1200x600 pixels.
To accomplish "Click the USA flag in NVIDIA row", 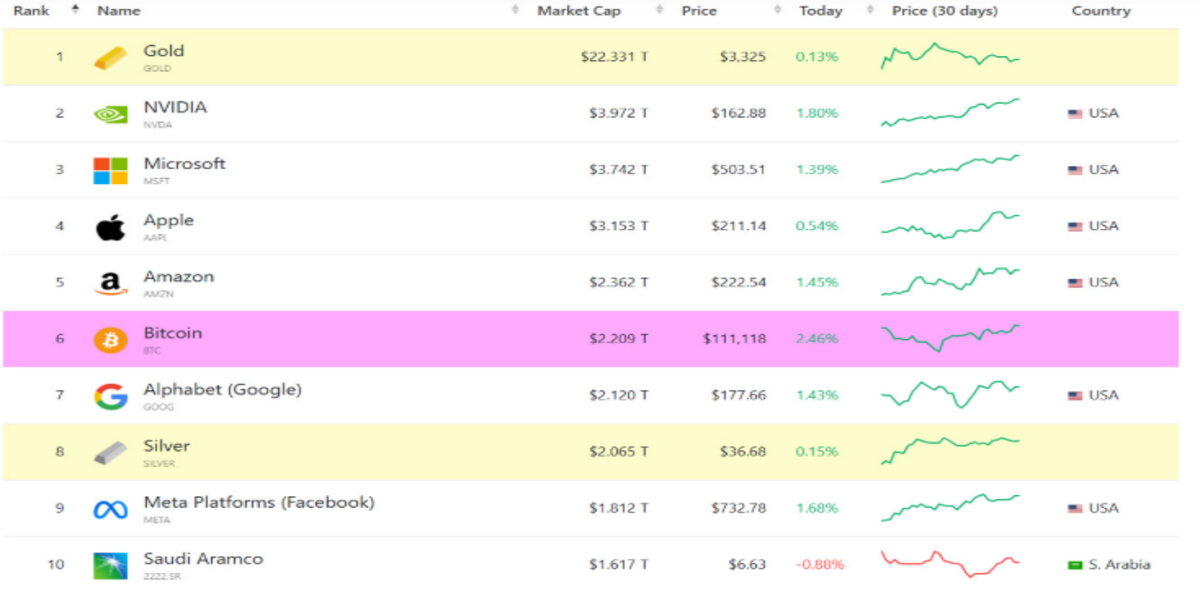I will point(1076,114).
